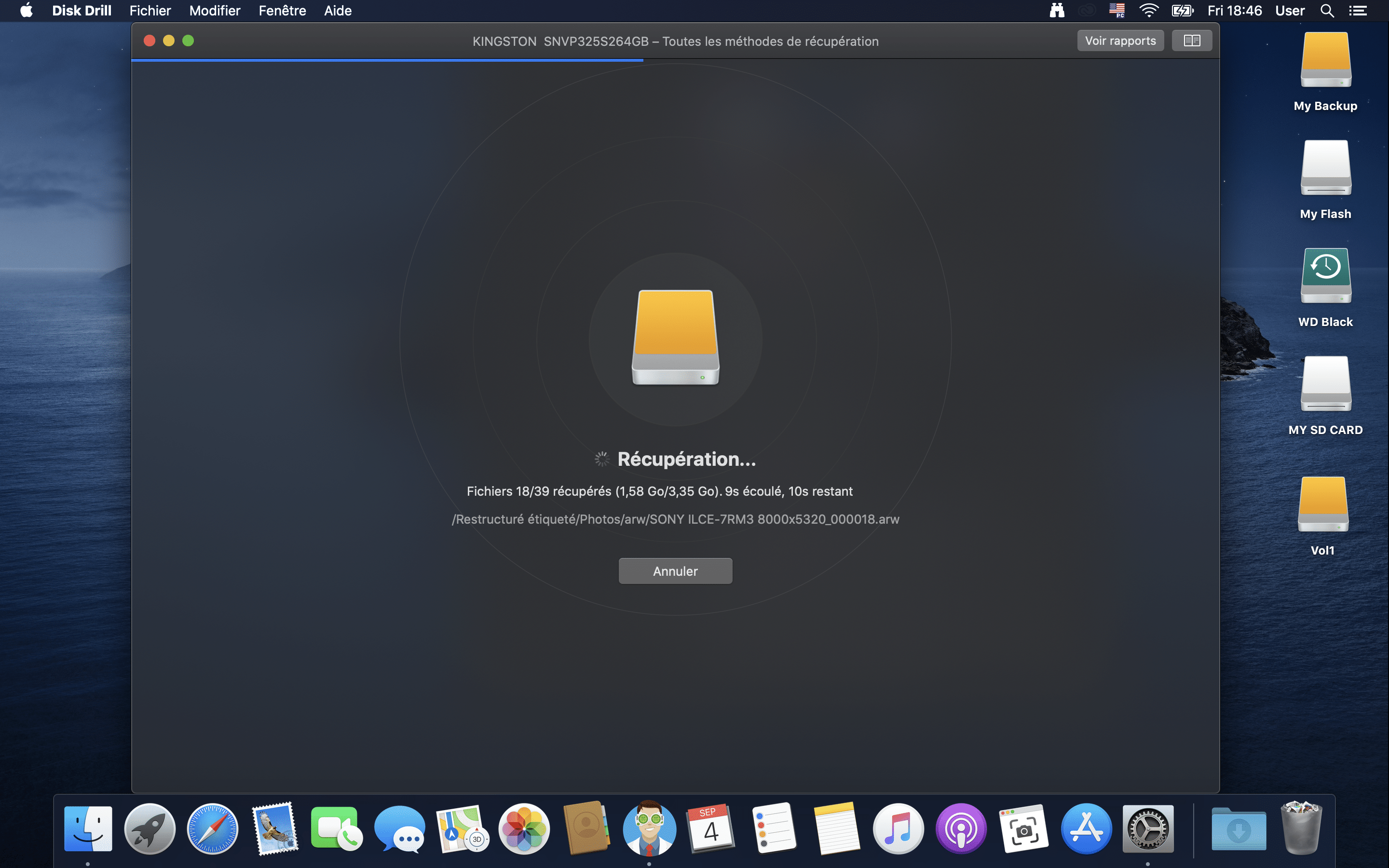Image resolution: width=1389 pixels, height=868 pixels.
Task: Open the Modifier menu
Action: coord(215,10)
